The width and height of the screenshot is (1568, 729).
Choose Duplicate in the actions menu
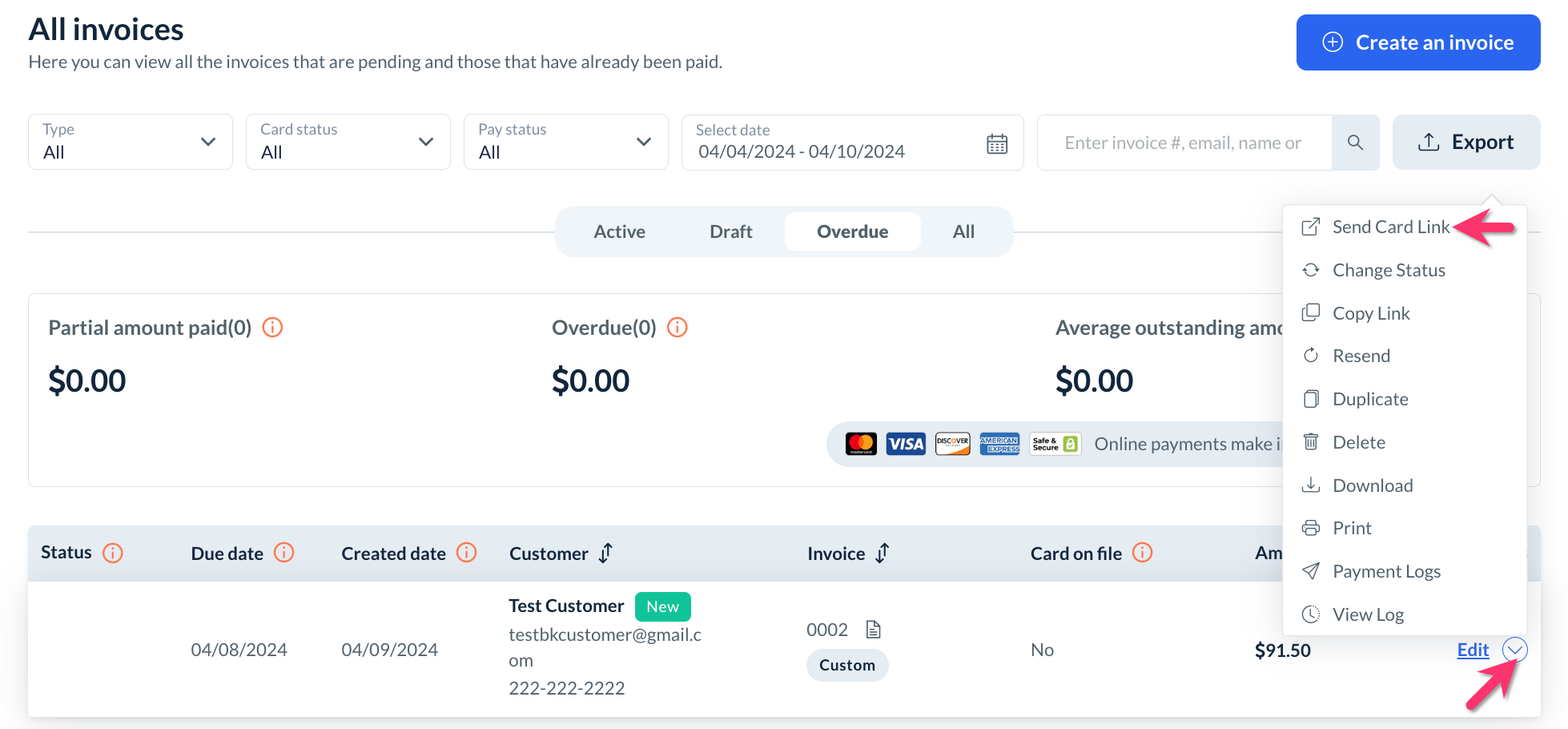point(1370,399)
